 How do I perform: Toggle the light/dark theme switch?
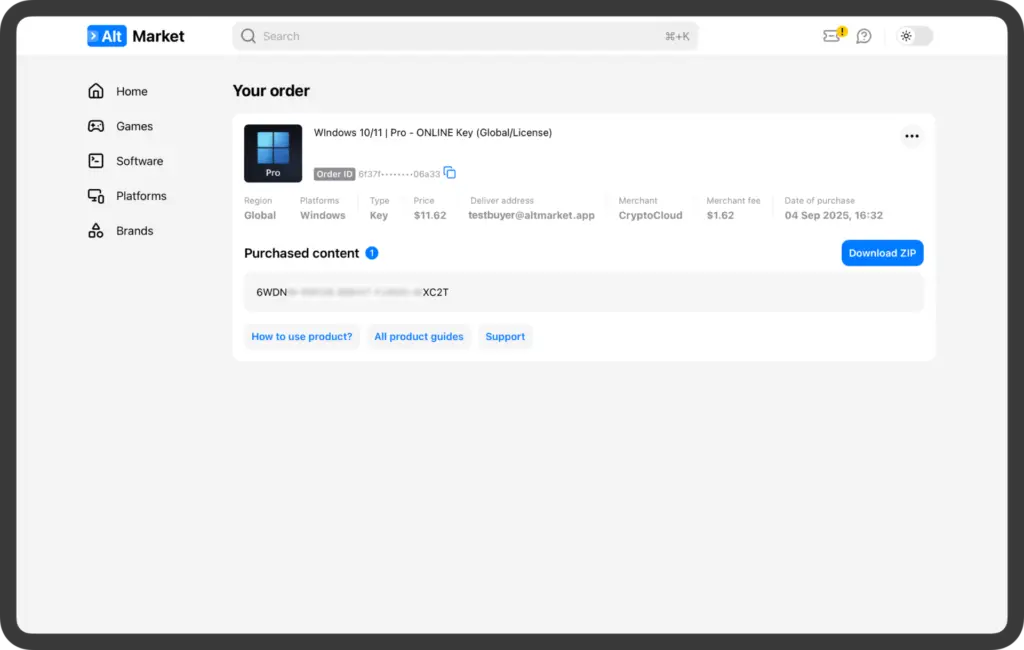coord(914,36)
